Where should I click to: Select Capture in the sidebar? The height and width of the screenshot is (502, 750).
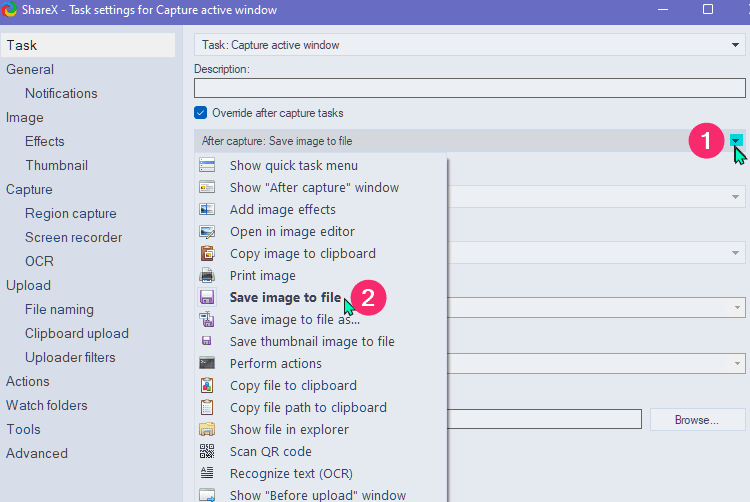29,189
